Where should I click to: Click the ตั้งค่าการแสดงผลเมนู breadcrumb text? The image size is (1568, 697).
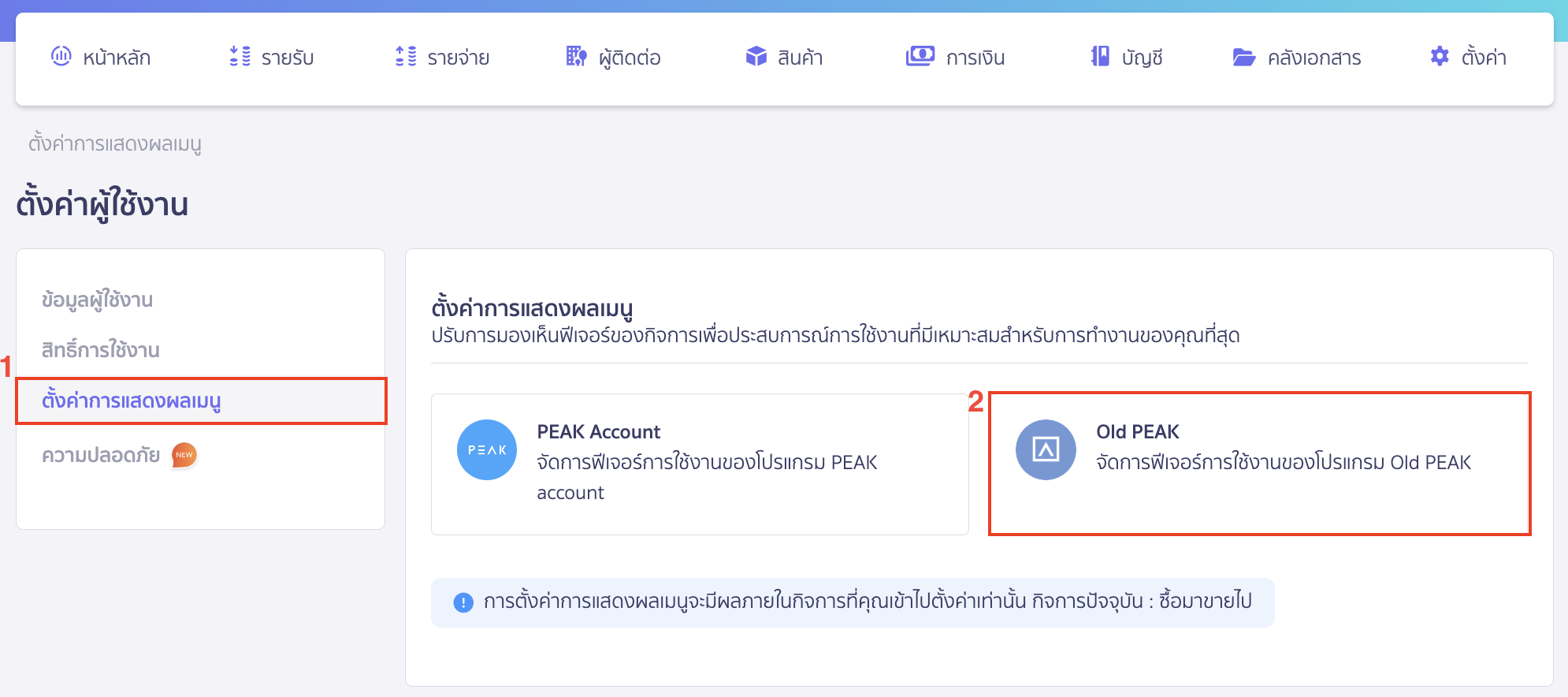pyautogui.click(x=115, y=143)
